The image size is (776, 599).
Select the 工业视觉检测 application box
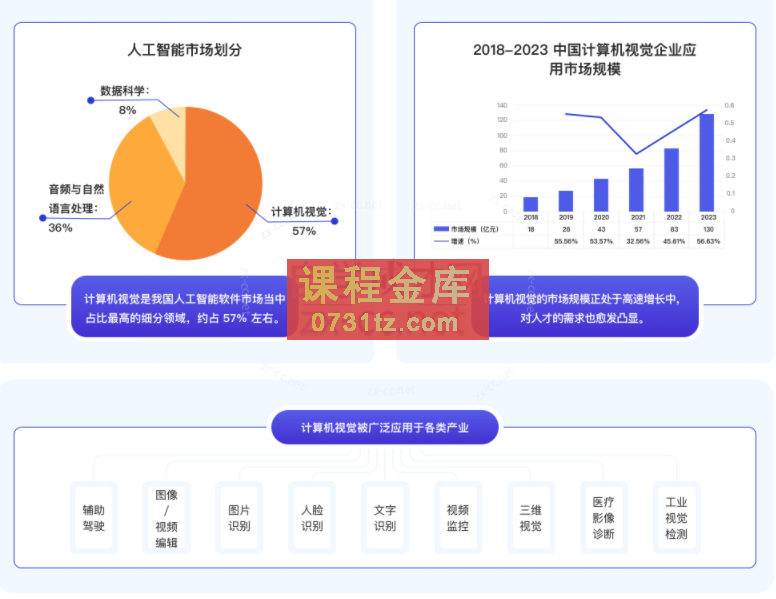click(x=677, y=517)
